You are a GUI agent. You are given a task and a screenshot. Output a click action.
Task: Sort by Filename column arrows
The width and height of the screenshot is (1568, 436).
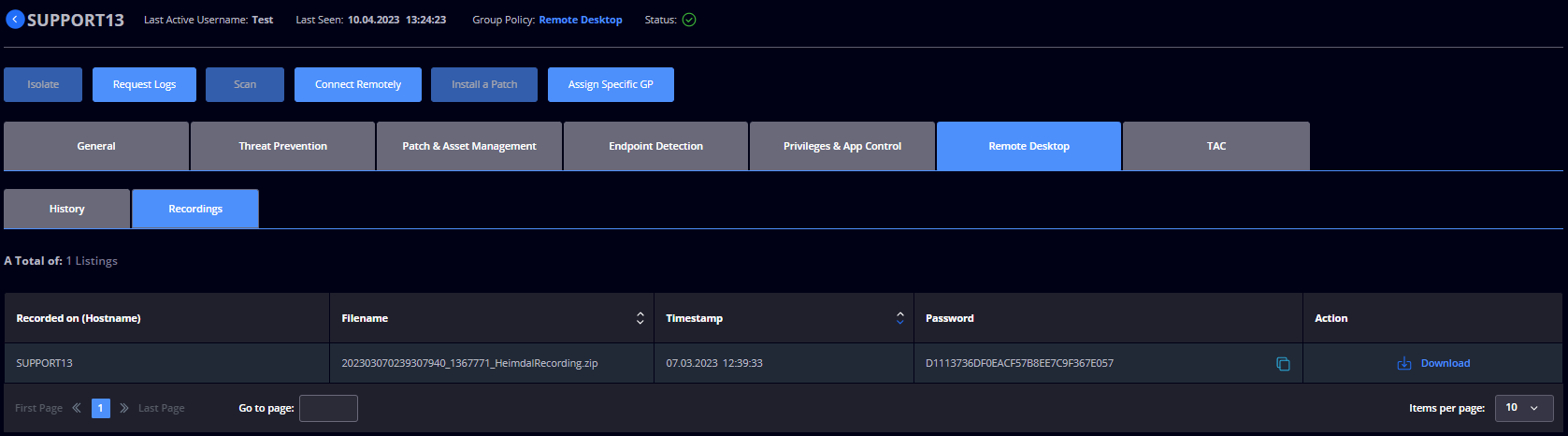point(640,318)
